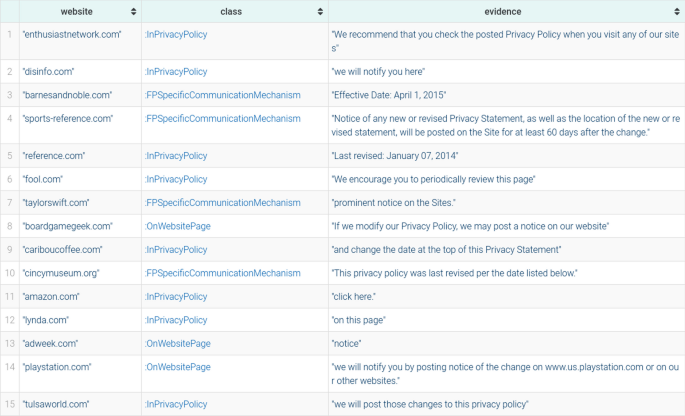The width and height of the screenshot is (685, 416).
Task: Click the "cincymuseum.org" website cell
Action: point(62,273)
